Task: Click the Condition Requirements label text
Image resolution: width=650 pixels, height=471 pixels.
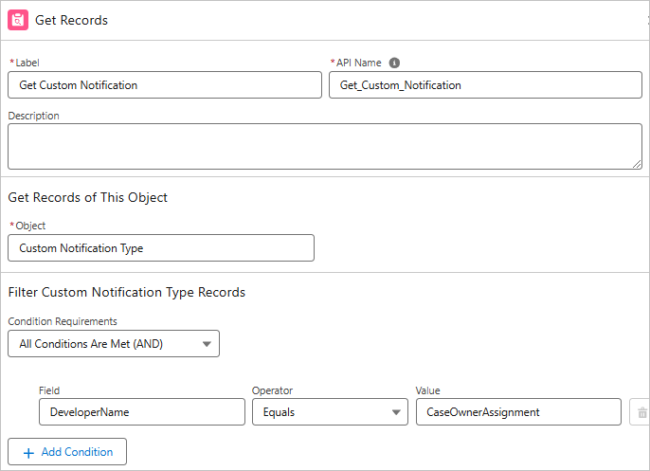Action: tap(62, 321)
